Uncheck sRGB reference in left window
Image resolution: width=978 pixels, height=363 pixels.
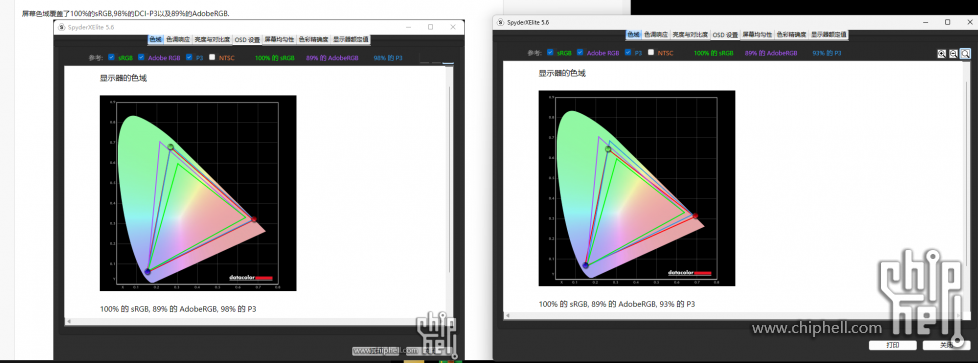pyautogui.click(x=111, y=57)
